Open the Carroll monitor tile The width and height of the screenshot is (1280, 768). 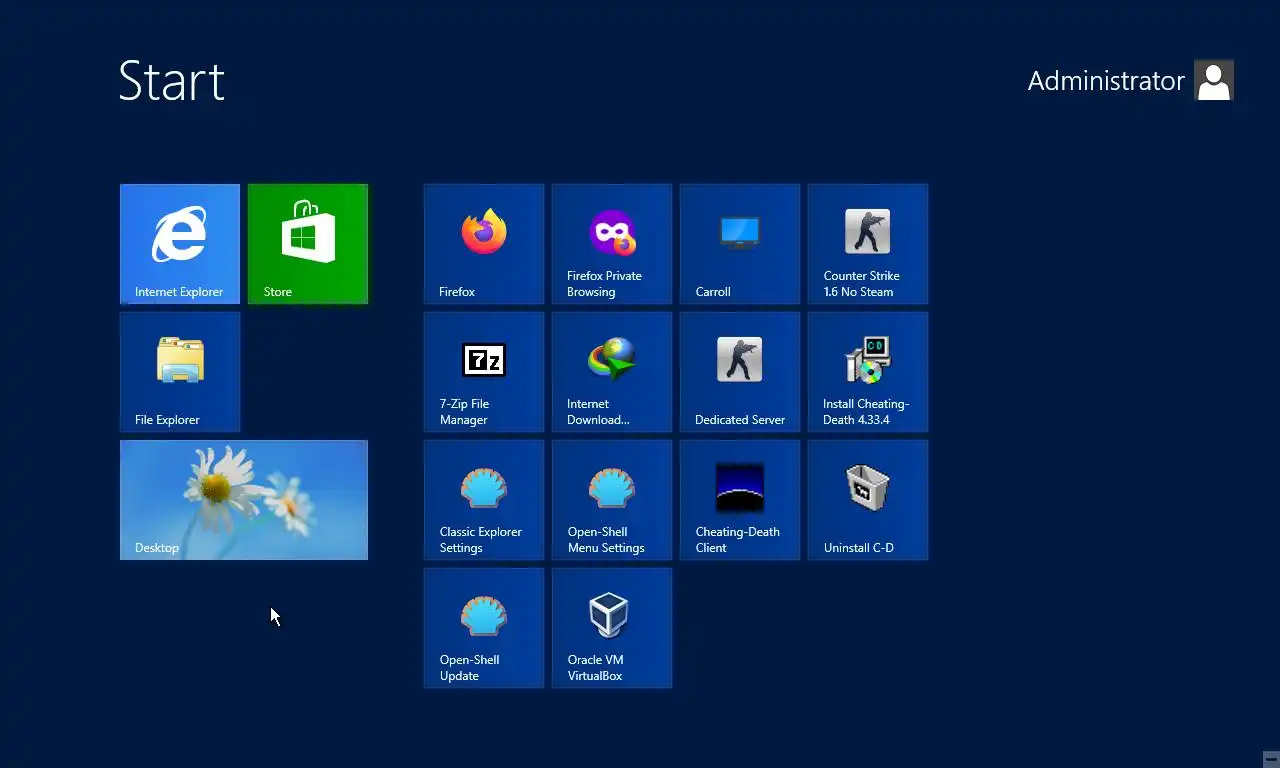[740, 244]
